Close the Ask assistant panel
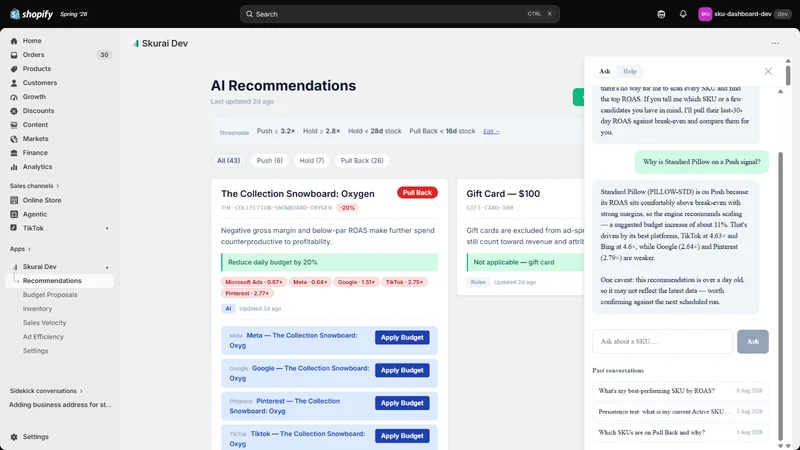This screenshot has width=800, height=450. click(x=768, y=71)
